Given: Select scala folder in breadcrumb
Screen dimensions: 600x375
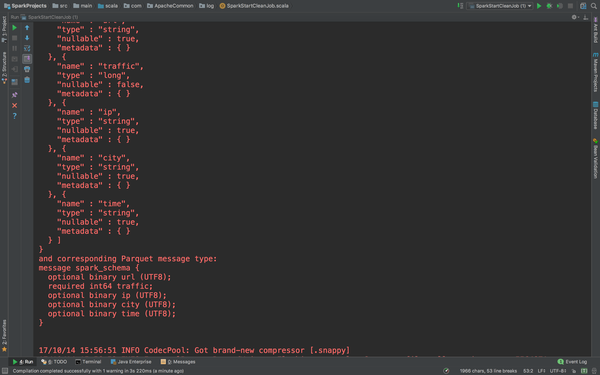Looking at the screenshot, I should point(108,6).
